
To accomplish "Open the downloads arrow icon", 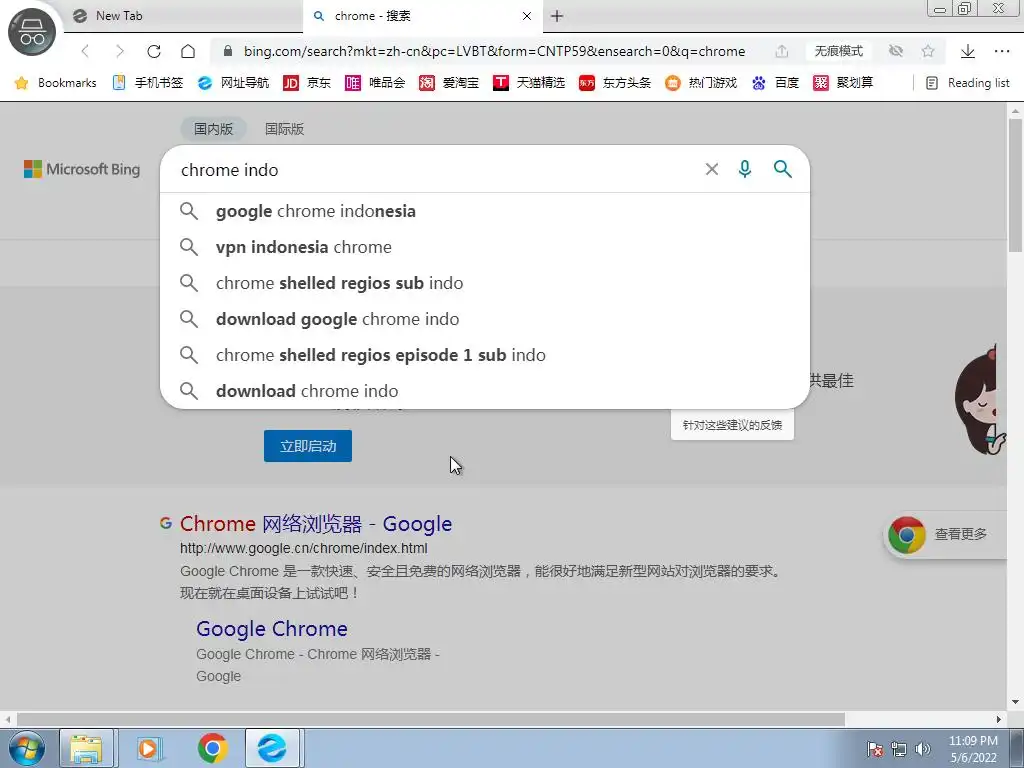I will (x=968, y=51).
